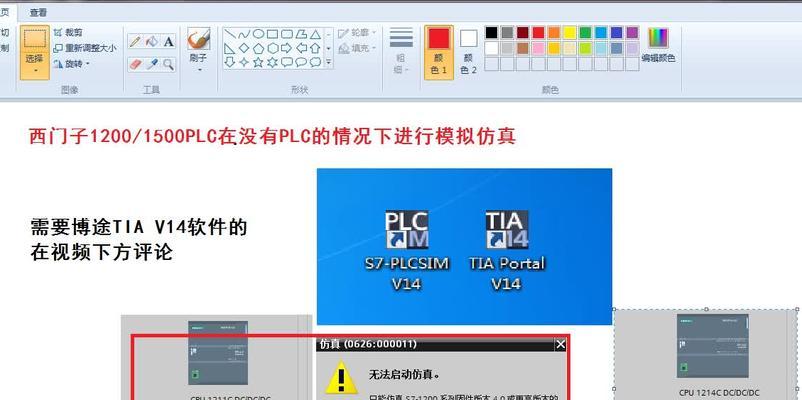Choose the Oval callout shape
802x400 pixels.
point(301,62)
